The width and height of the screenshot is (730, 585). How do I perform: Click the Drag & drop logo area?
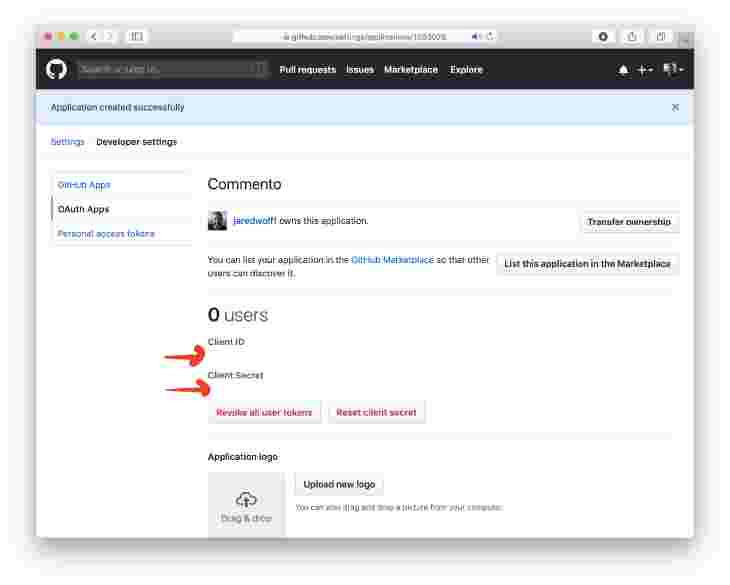tap(246, 505)
